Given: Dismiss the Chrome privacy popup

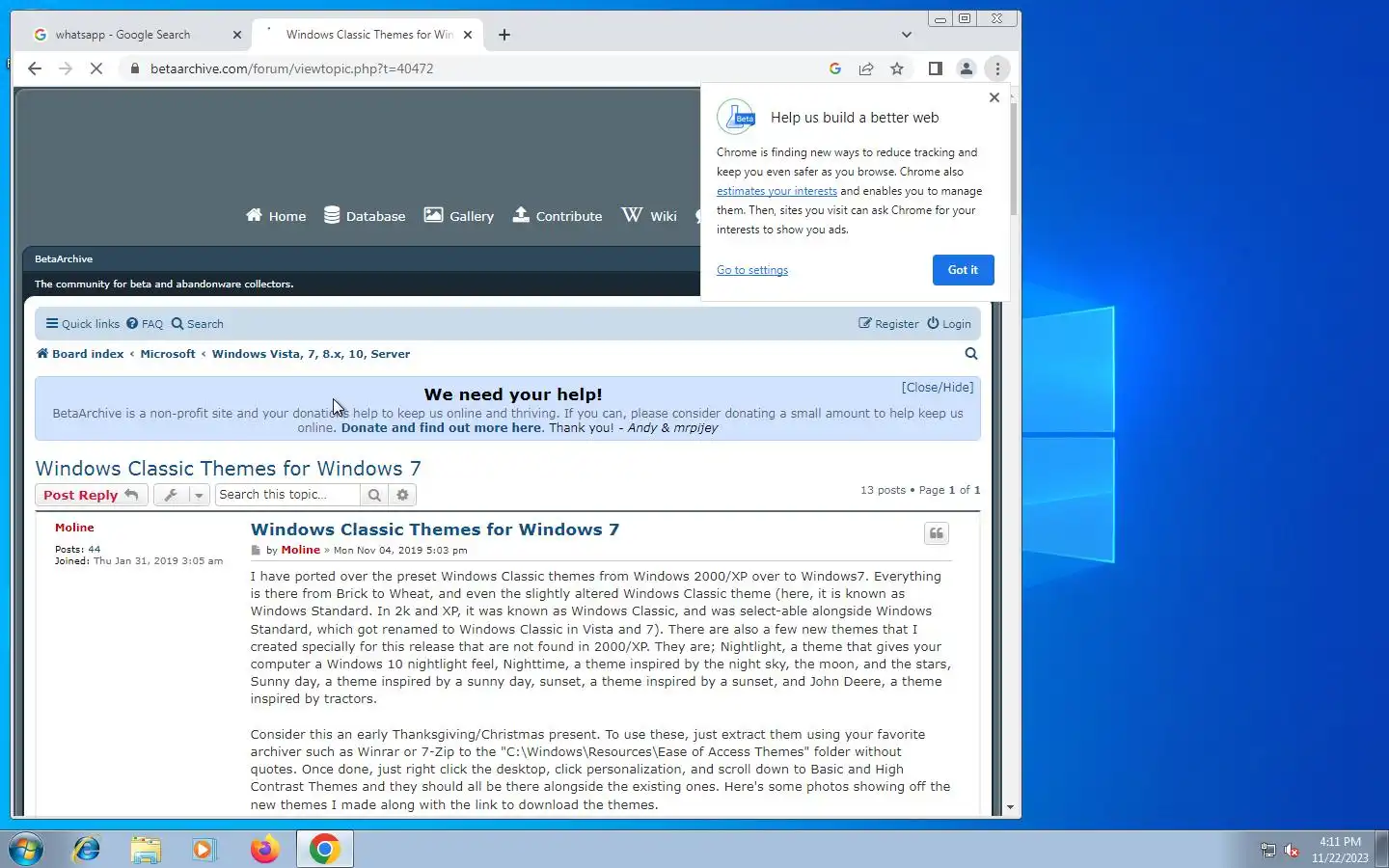Looking at the screenshot, I should click(x=994, y=97).
